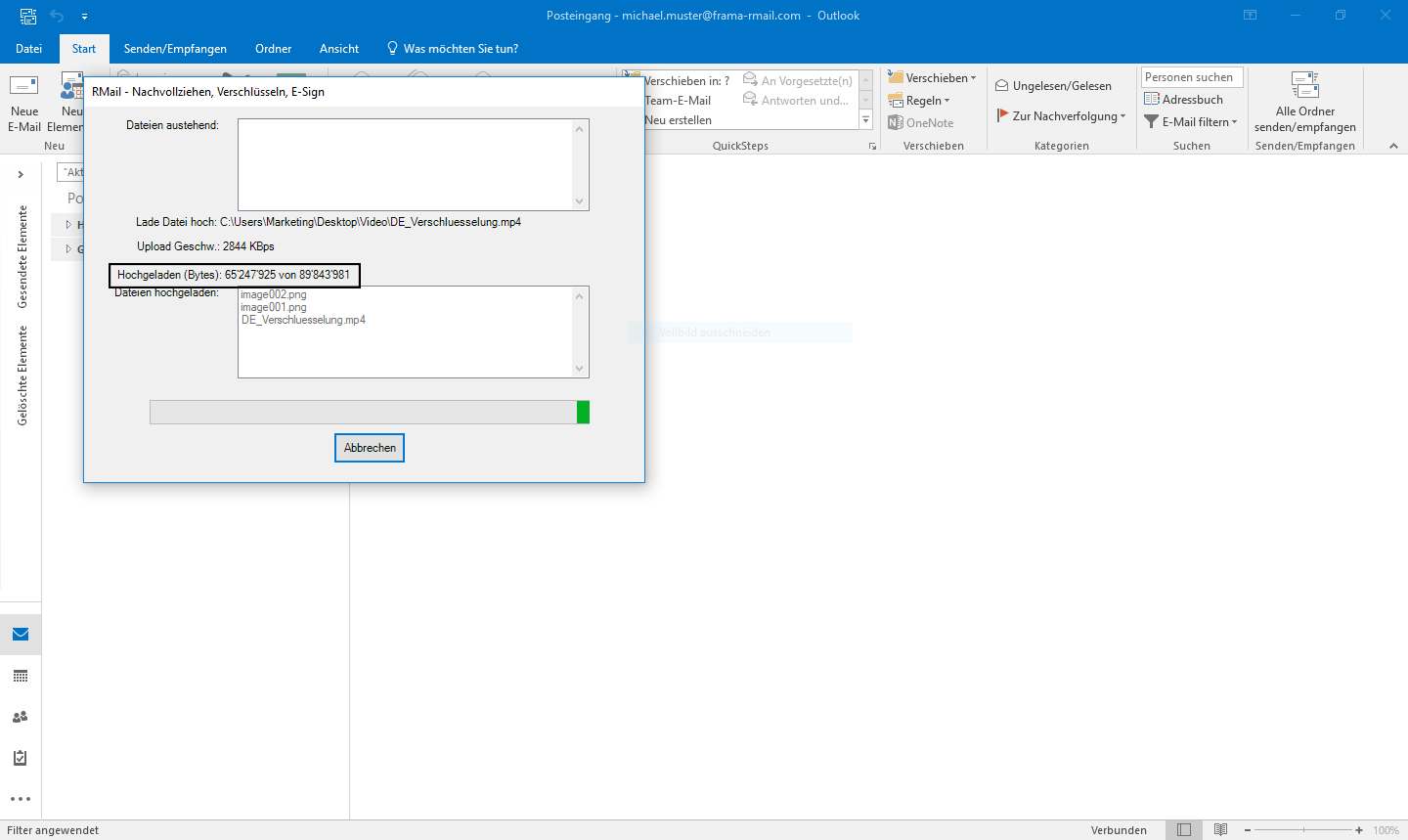
Task: Open the QuickSteps dialog launcher
Action: coord(872,147)
